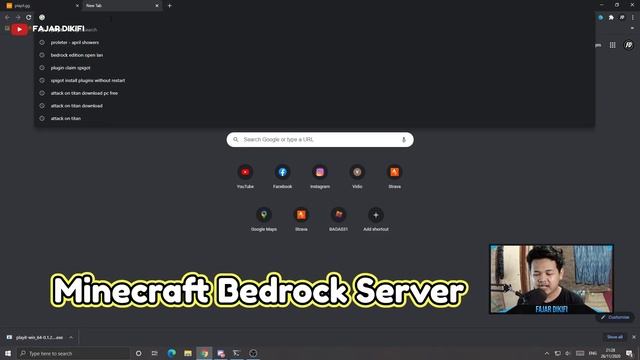
Task: Open the BAGAS31 shortcut
Action: [338, 219]
